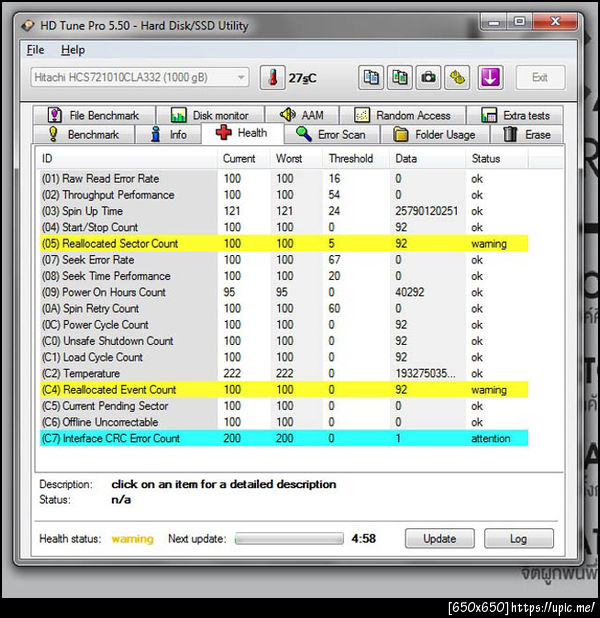Select the Reallocated Sector Count row
Image resolution: width=600 pixels, height=618 pixels.
tap(284, 244)
